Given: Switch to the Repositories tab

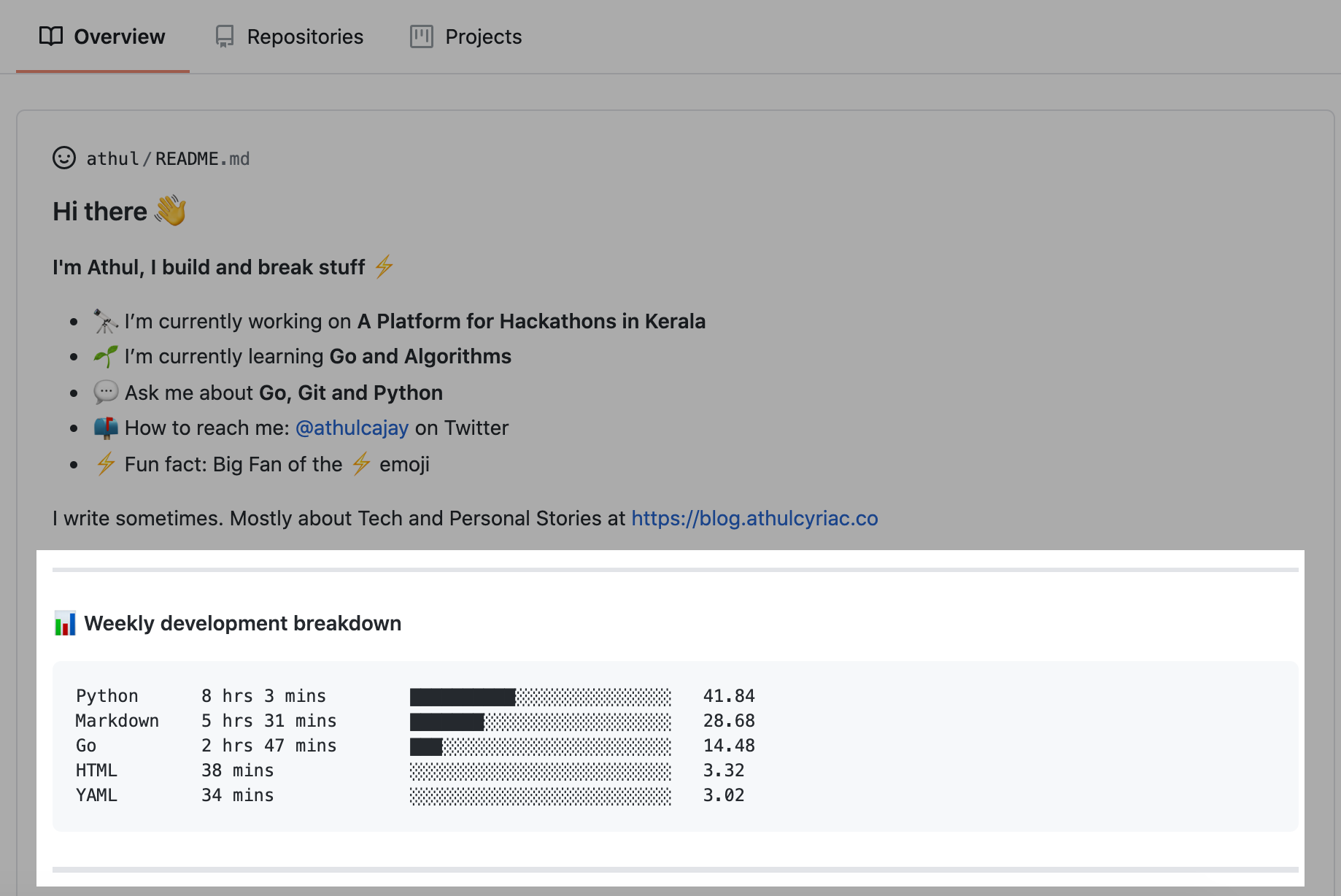Looking at the screenshot, I should [304, 36].
